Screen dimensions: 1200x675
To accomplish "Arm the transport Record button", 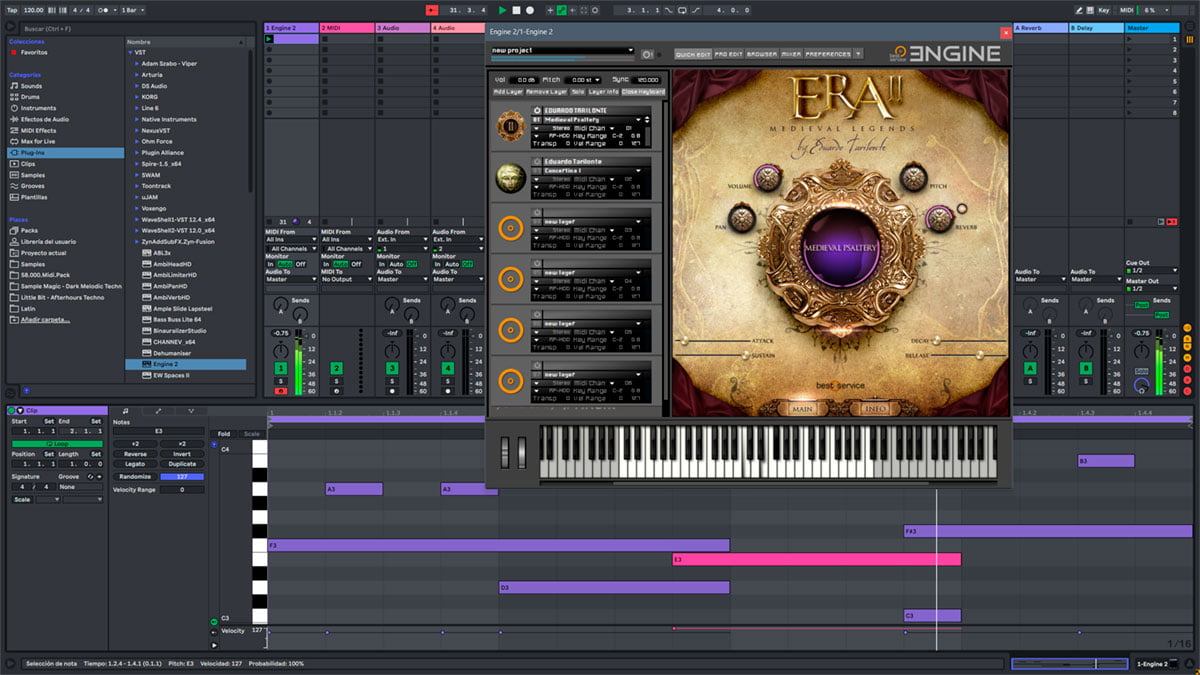I will (x=530, y=10).
